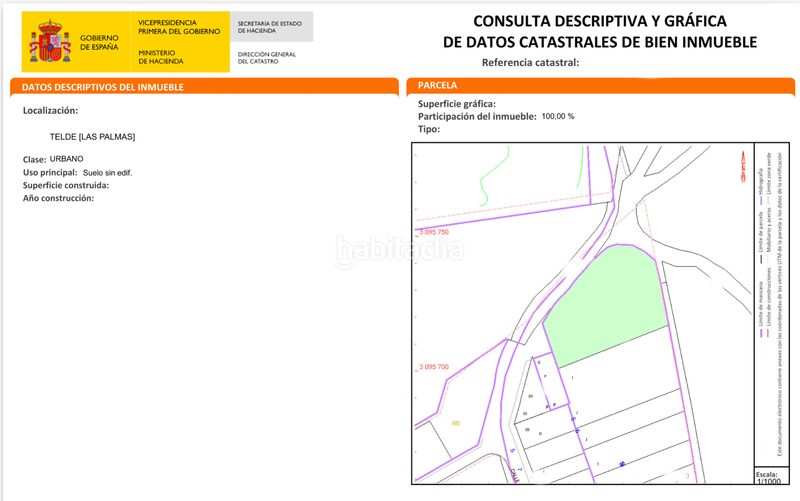Click the 'CONSULTA DESCRIPTIVA Y GRÁFICA' title line
This screenshot has height=501, width=800.
[600, 21]
